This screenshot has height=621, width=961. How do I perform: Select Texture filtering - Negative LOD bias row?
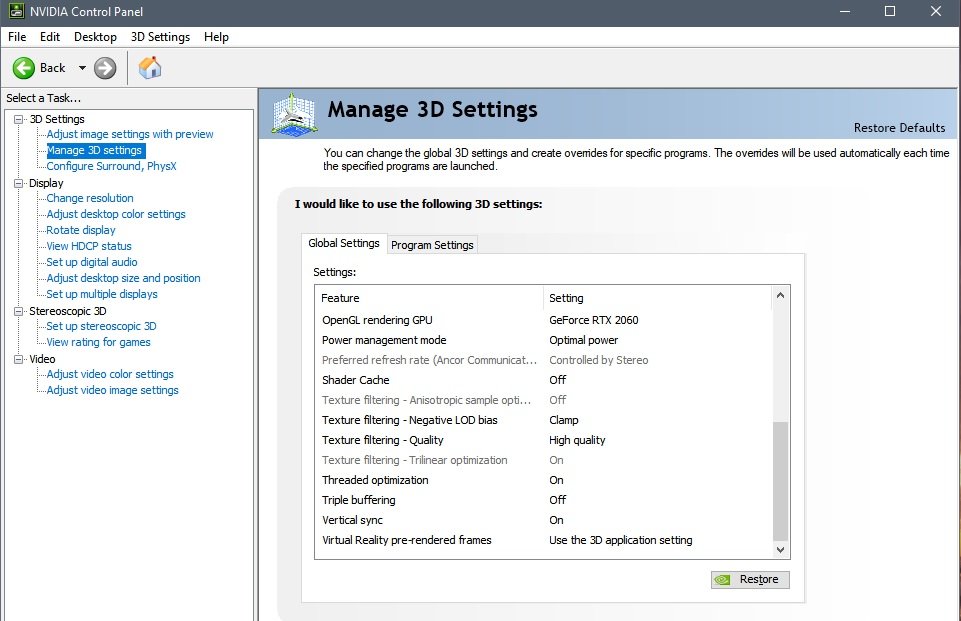[544, 420]
